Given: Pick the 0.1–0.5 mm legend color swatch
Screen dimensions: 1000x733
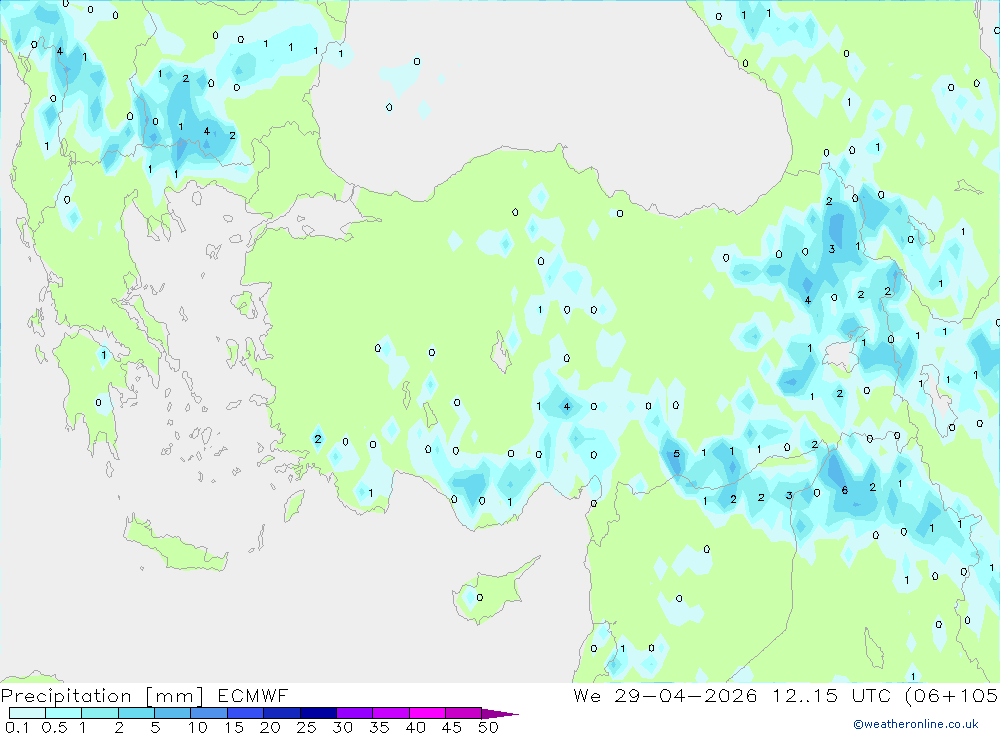Looking at the screenshot, I should pyautogui.click(x=27, y=713).
